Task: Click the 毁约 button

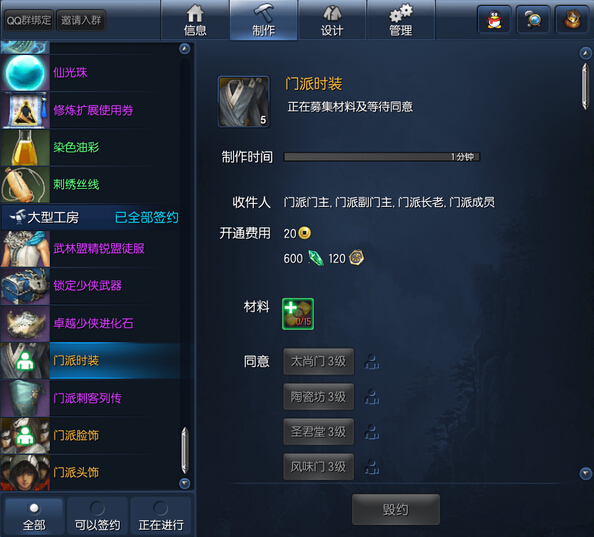Action: coord(396,509)
